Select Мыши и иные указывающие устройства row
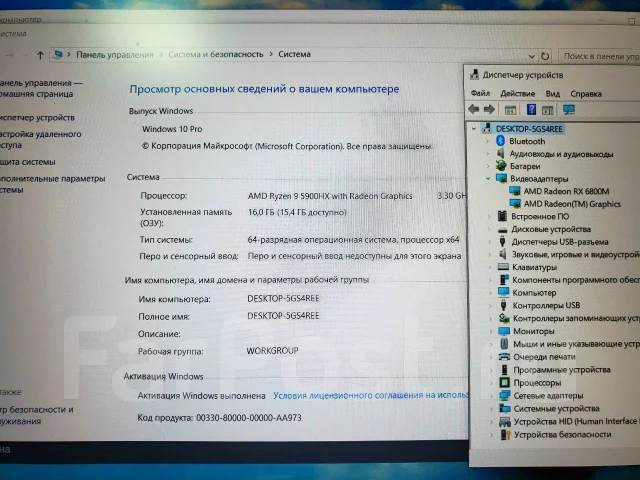The image size is (640, 480). [x=576, y=344]
